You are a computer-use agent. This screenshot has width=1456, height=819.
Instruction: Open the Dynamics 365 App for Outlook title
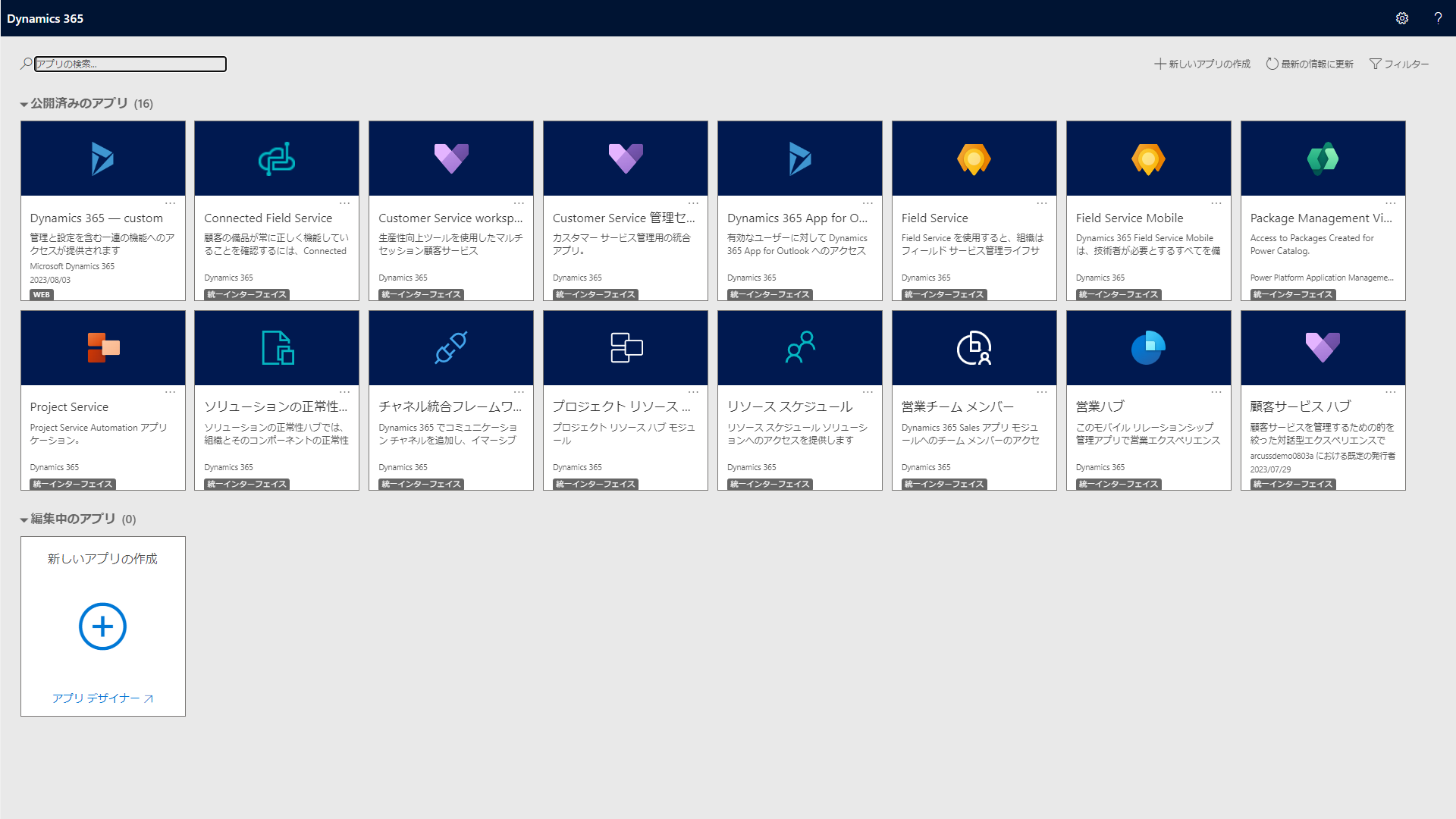pyautogui.click(x=798, y=218)
